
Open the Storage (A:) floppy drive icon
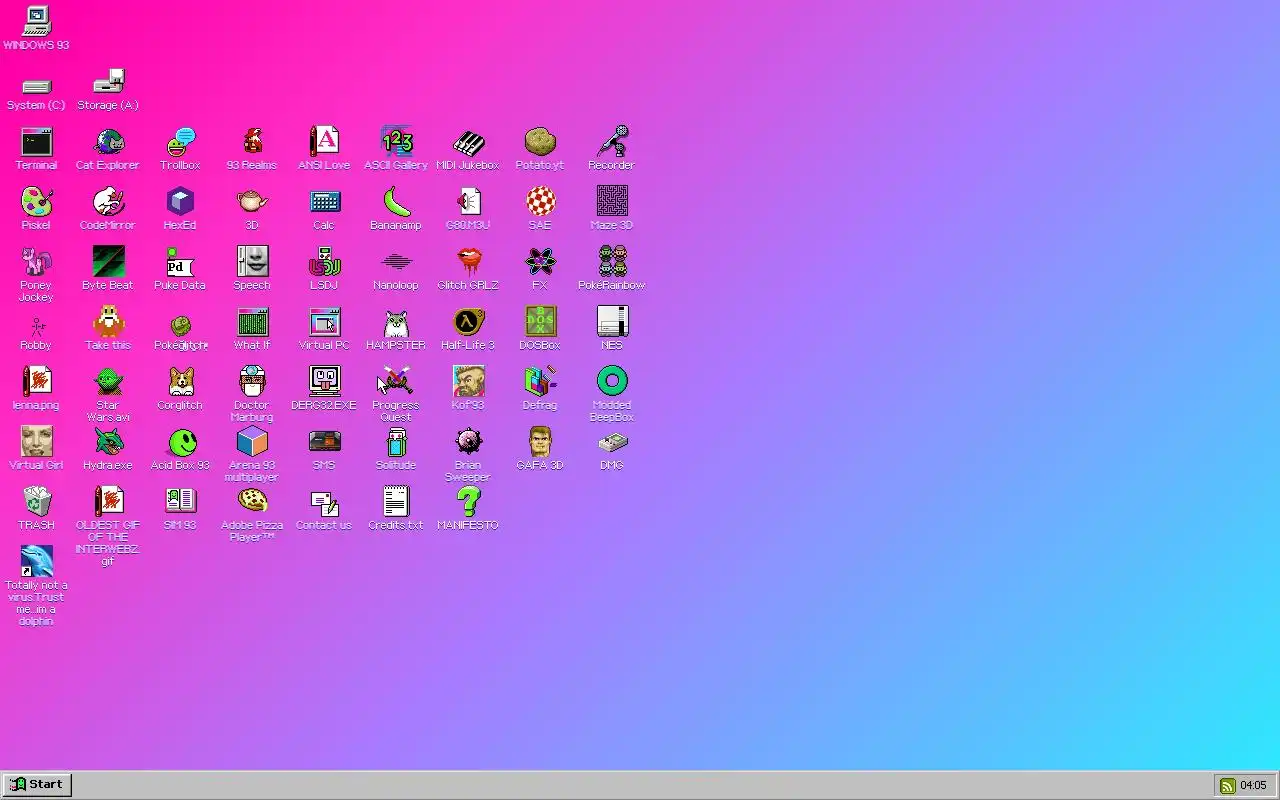[108, 82]
